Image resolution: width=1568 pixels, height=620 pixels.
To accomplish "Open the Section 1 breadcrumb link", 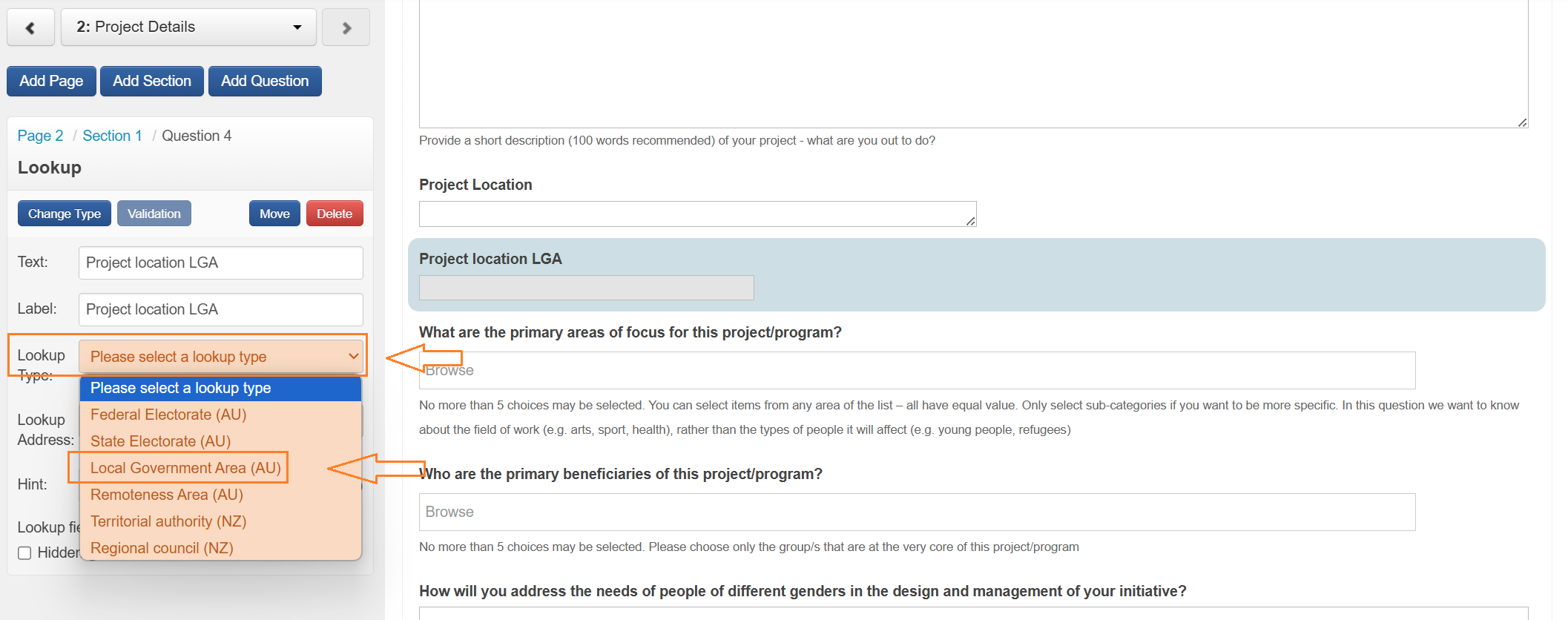I will 112,136.
